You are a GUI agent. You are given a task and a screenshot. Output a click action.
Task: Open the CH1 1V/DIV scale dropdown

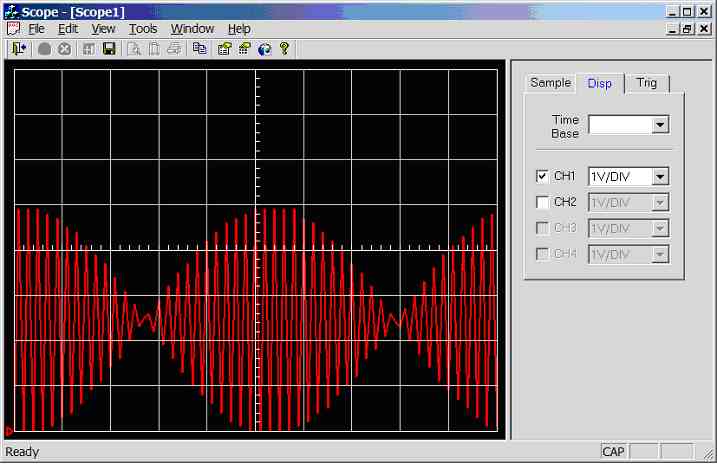click(x=660, y=177)
